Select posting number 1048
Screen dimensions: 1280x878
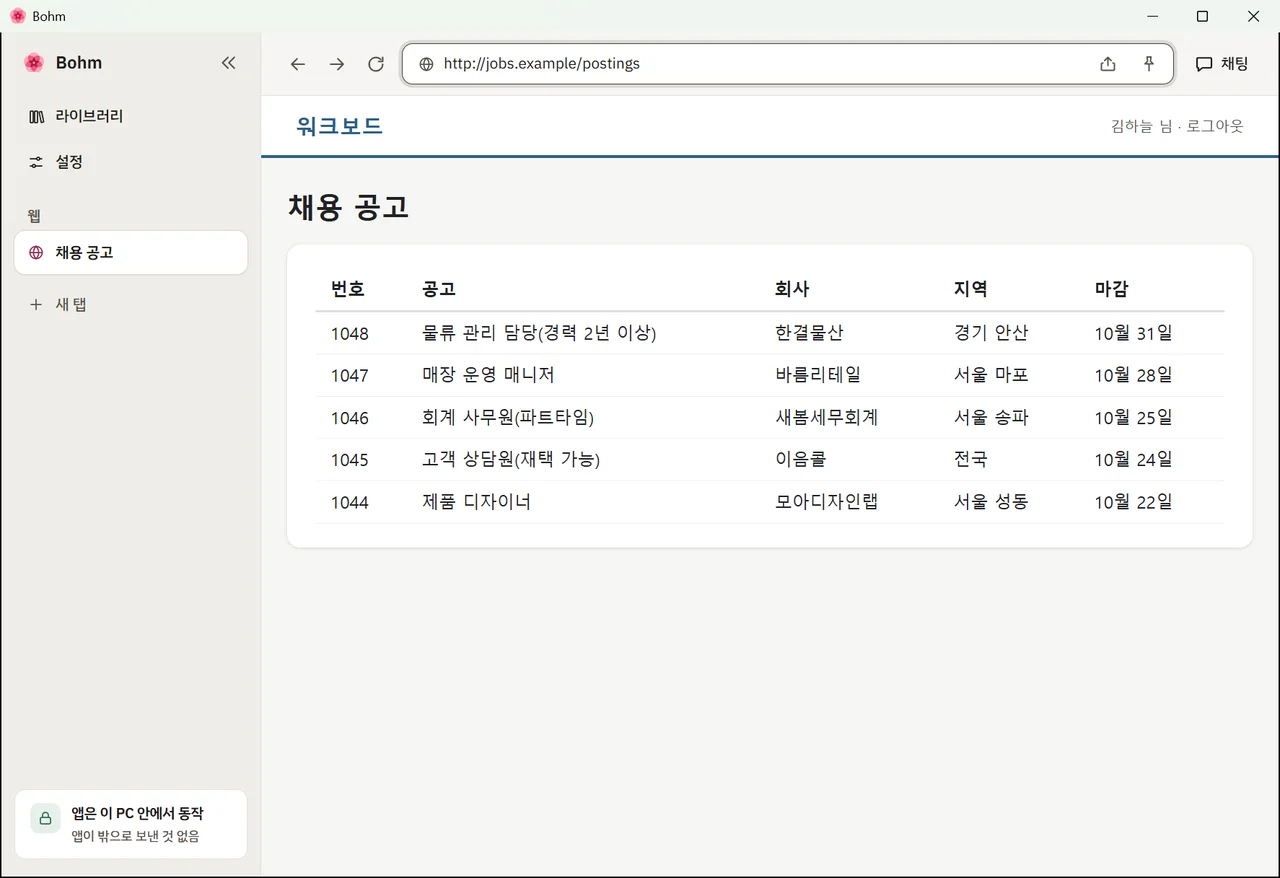pyautogui.click(x=350, y=334)
